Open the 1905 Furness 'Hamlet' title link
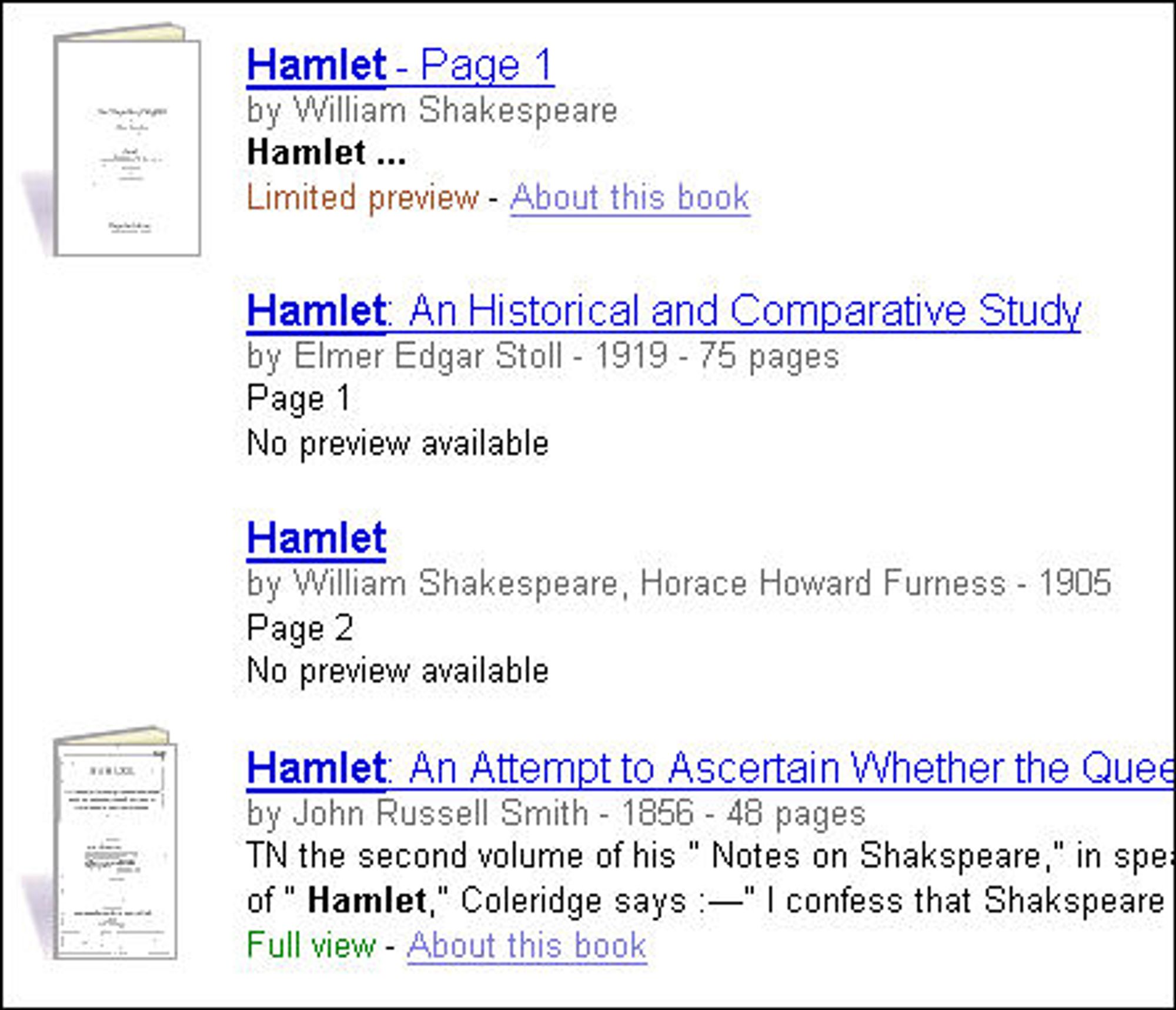Viewport: 1176px width, 1010px height. (316, 538)
